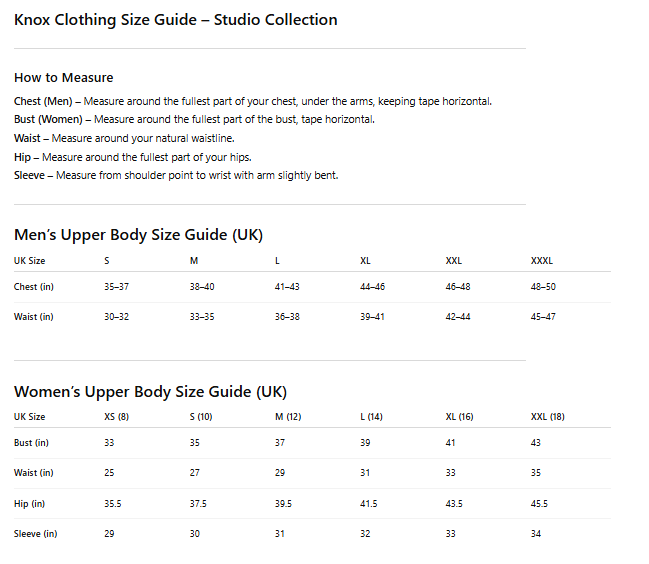The image size is (649, 564).
Task: Click the Women's Upper Body Size Guide heading
Action: coord(150,391)
